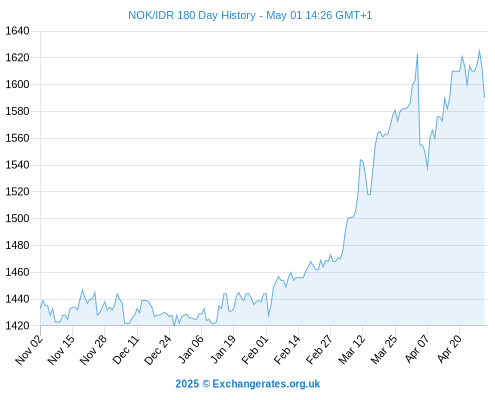Image resolution: width=495 pixels, height=400 pixels.
Task: Click the chart title NOK/IDR 180 Day History
Action: [192, 15]
